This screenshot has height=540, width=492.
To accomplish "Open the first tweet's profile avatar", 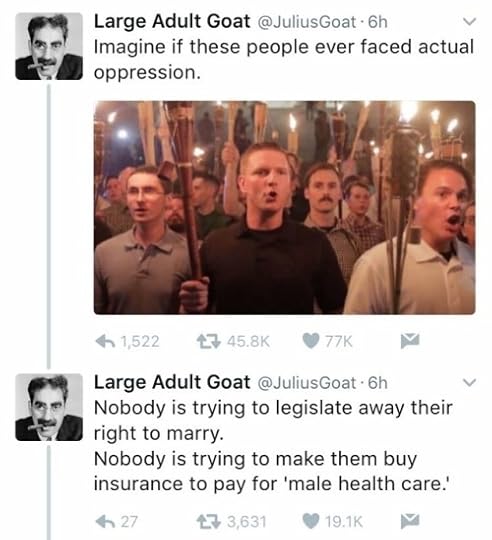I will coord(49,46).
